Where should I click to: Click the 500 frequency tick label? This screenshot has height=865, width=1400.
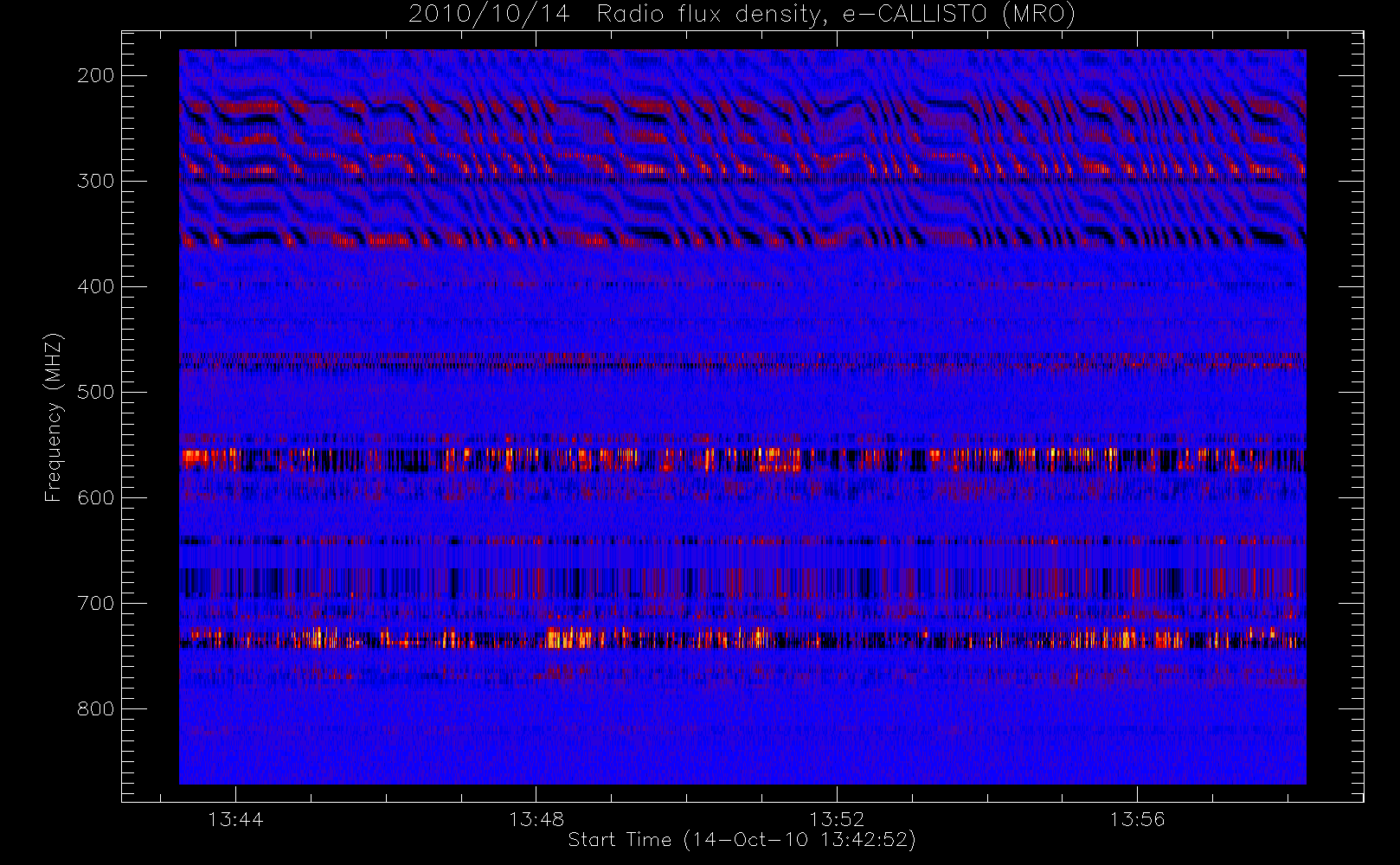click(x=96, y=392)
